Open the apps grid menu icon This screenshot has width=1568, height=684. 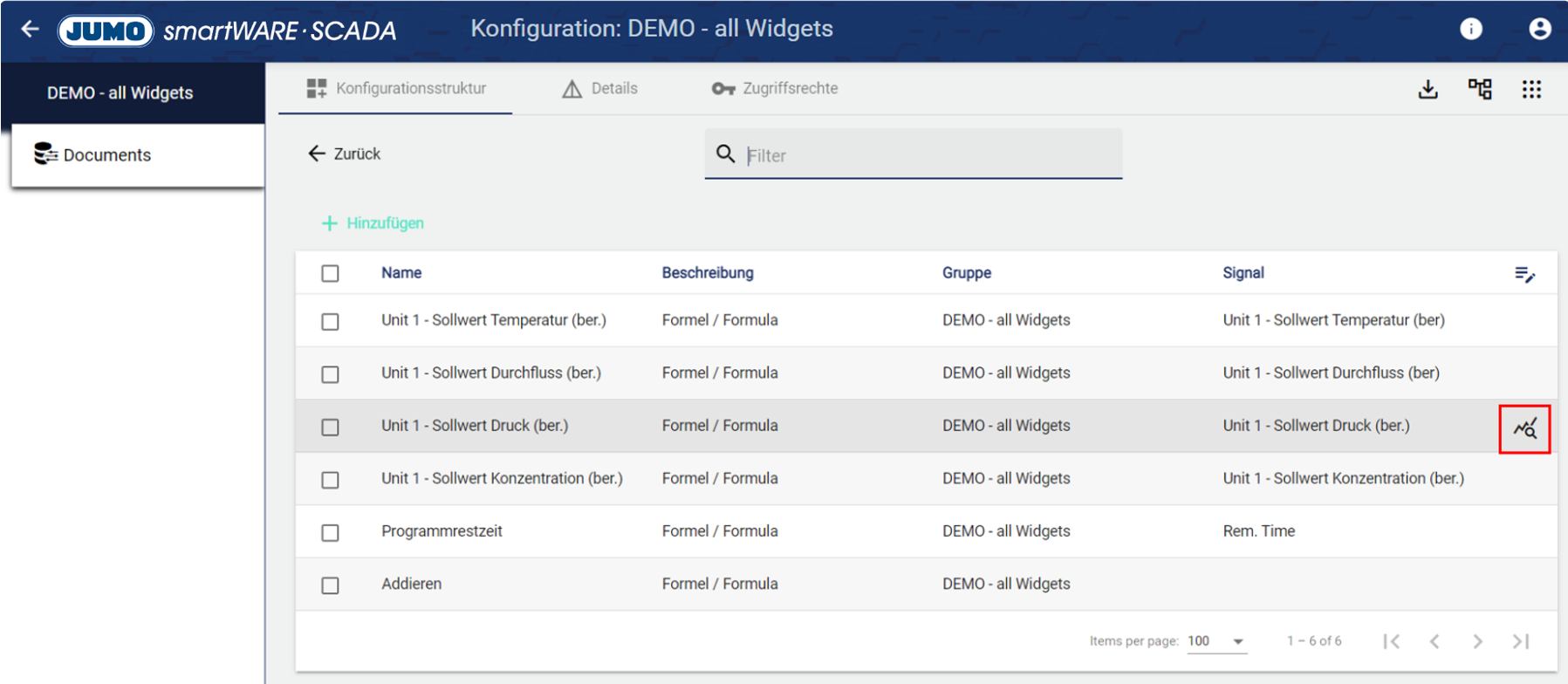[1531, 89]
